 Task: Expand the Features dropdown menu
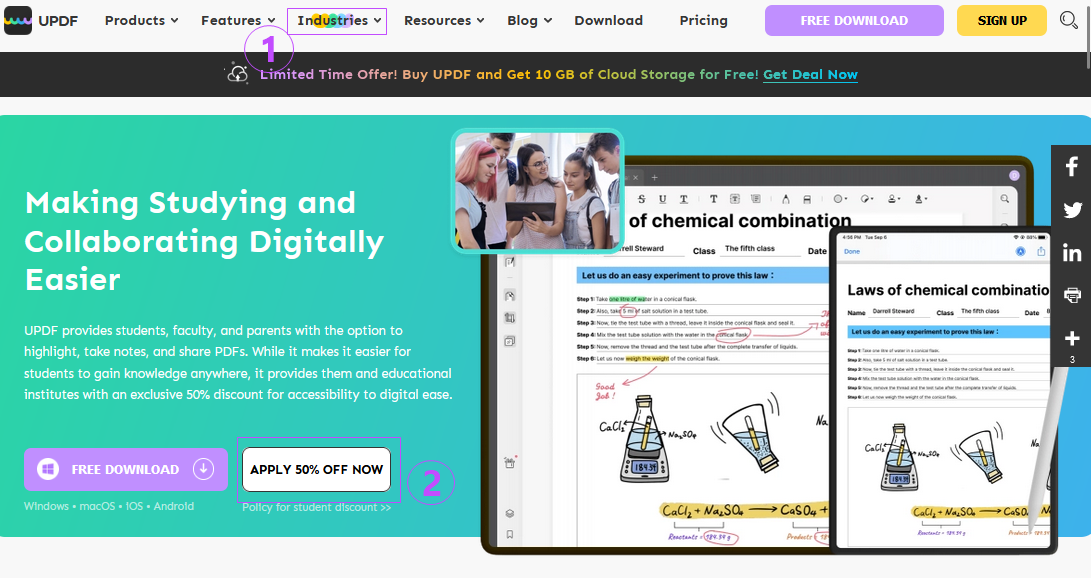(238, 21)
